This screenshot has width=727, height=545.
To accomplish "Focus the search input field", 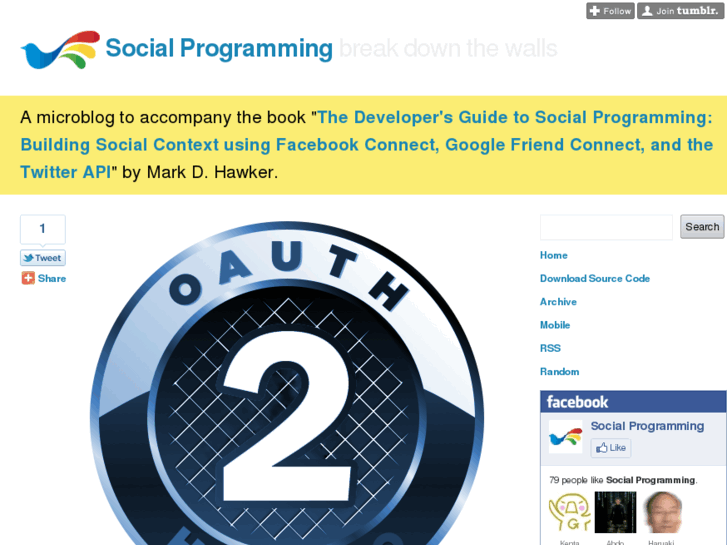I will [x=606, y=227].
